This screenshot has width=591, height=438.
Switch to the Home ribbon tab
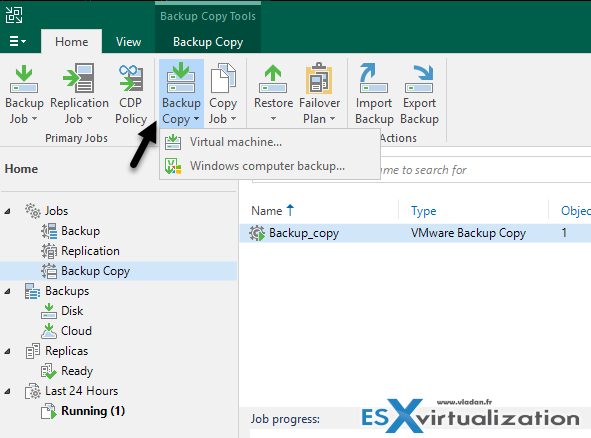point(72,41)
